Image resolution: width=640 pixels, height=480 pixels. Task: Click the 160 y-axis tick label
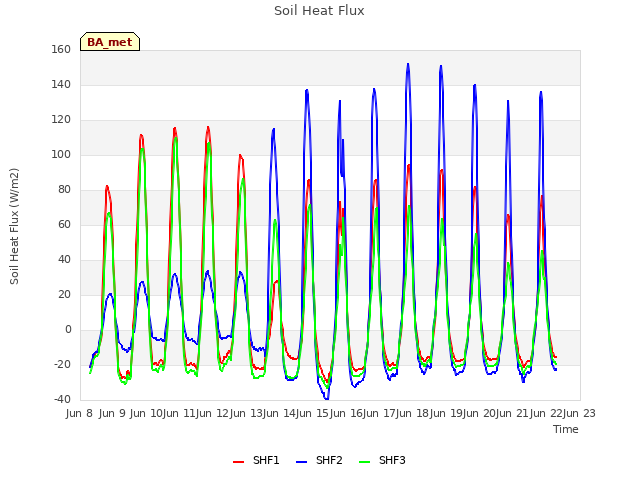coord(61,49)
